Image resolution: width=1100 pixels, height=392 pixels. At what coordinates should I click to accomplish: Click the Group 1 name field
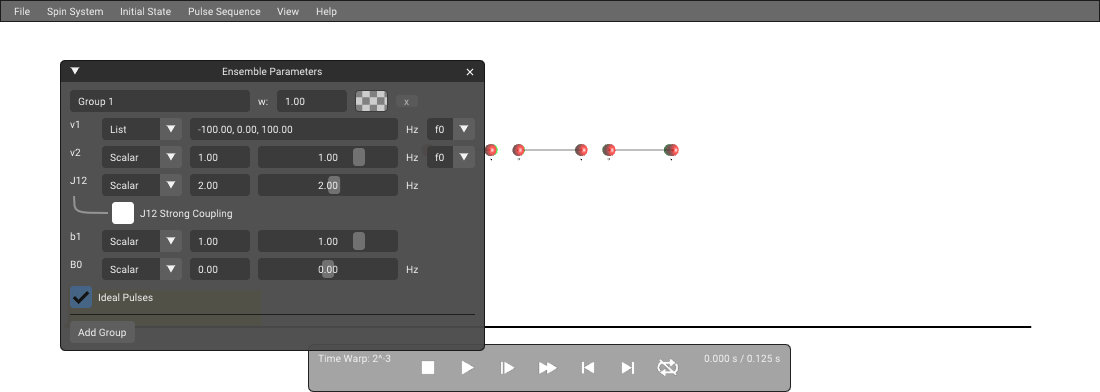click(x=160, y=101)
